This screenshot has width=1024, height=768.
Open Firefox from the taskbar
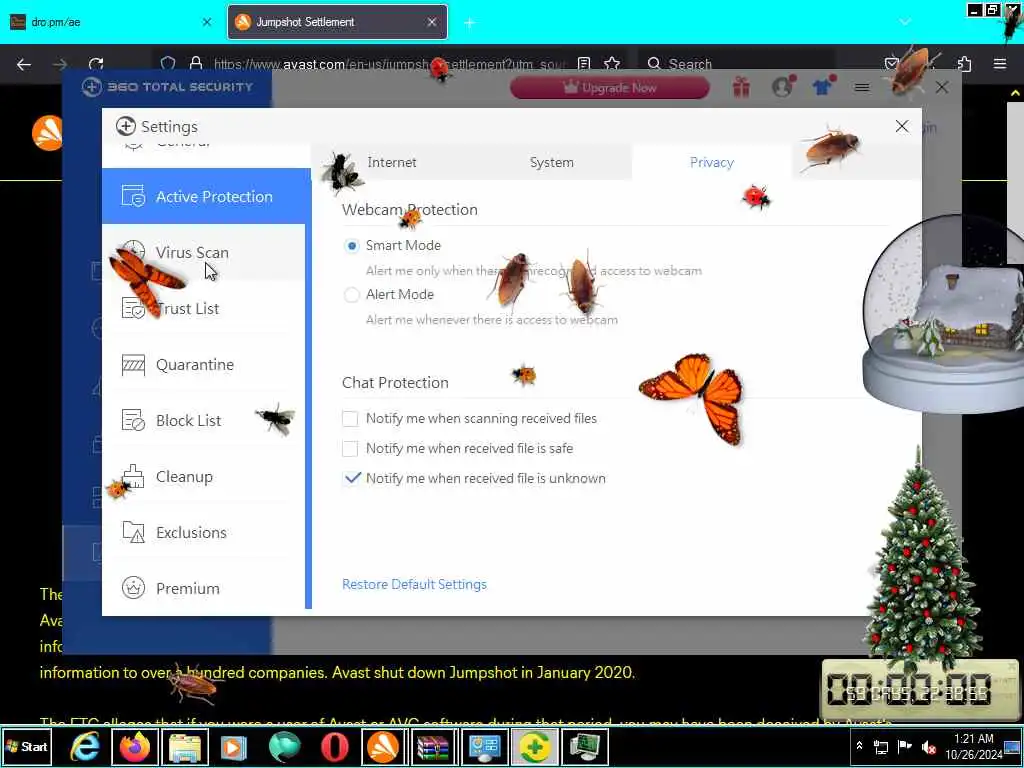(135, 746)
